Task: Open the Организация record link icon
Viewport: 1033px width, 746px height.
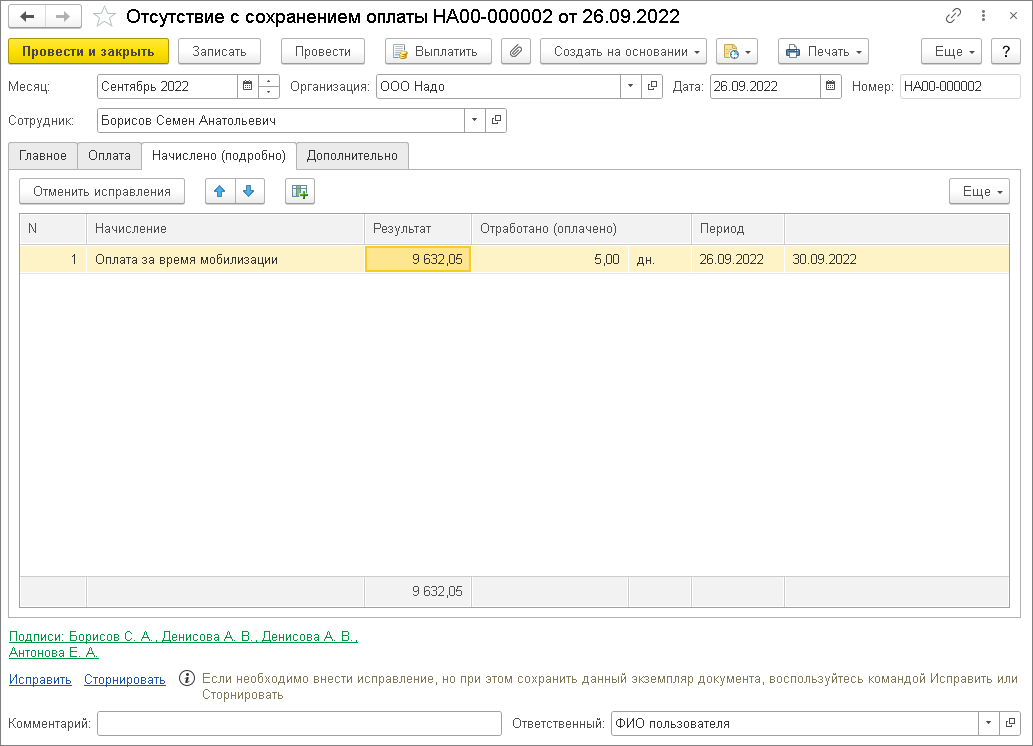Action: coord(653,87)
